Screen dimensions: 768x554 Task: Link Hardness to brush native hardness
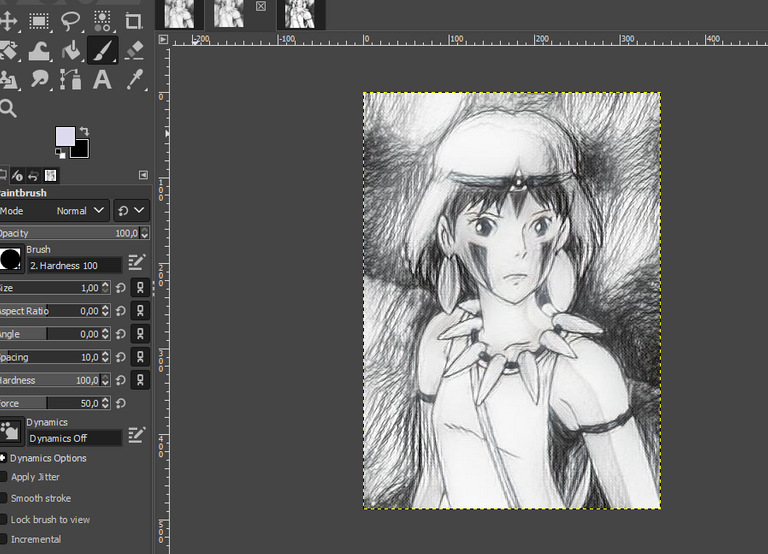[x=140, y=380]
